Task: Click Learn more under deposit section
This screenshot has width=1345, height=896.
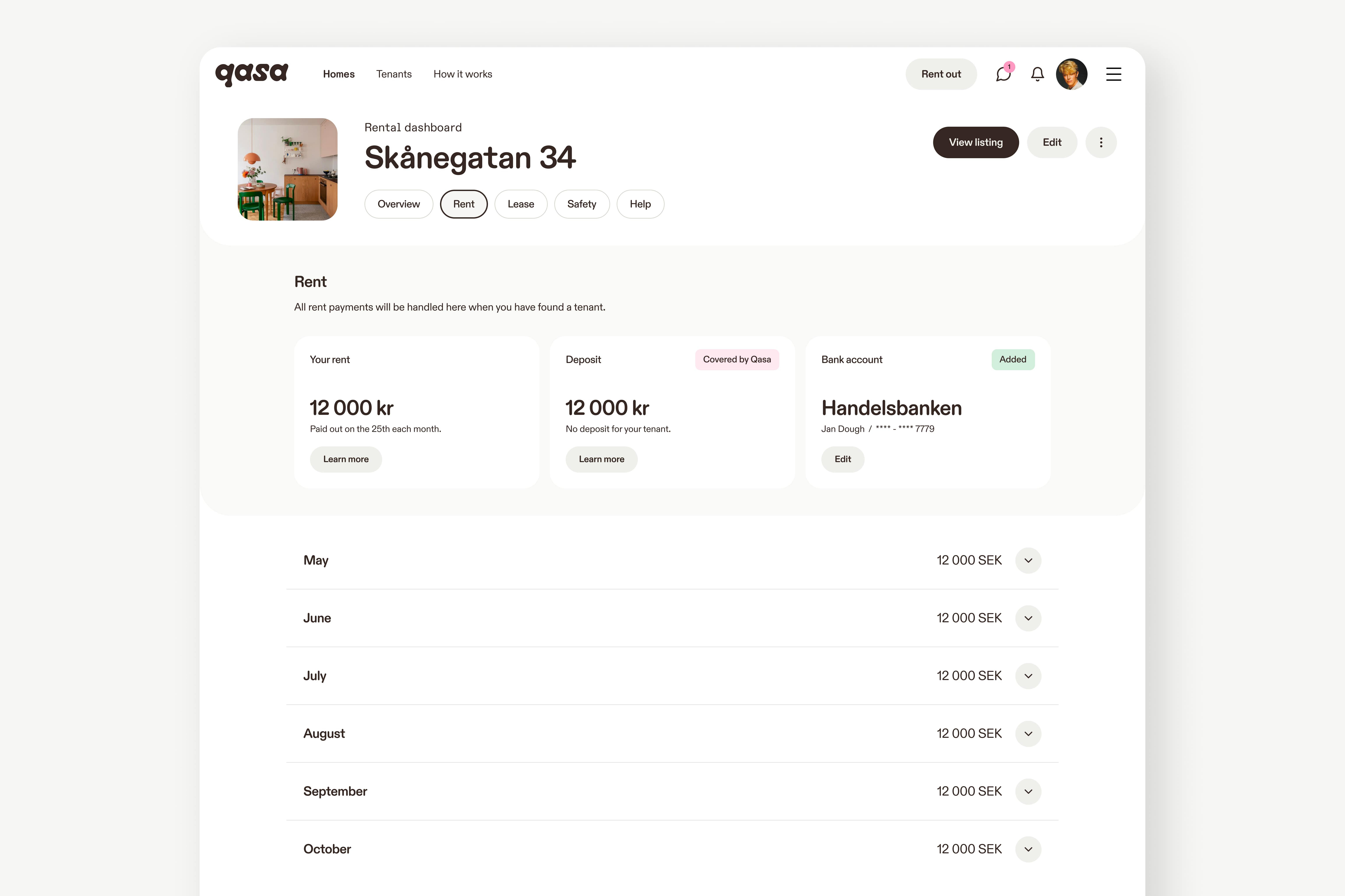Action: 601,459
